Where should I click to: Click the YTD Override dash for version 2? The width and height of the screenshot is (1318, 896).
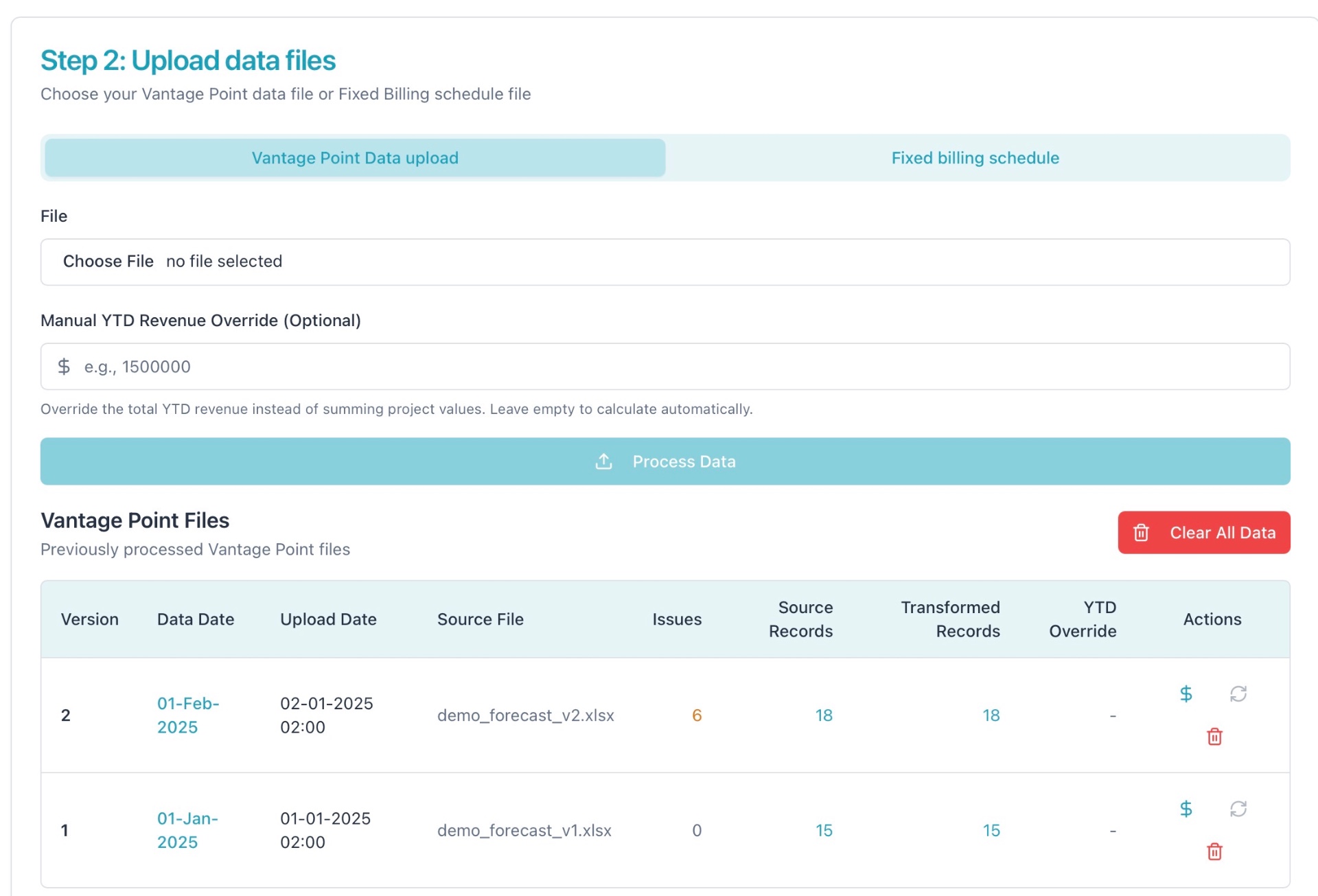(x=1113, y=716)
